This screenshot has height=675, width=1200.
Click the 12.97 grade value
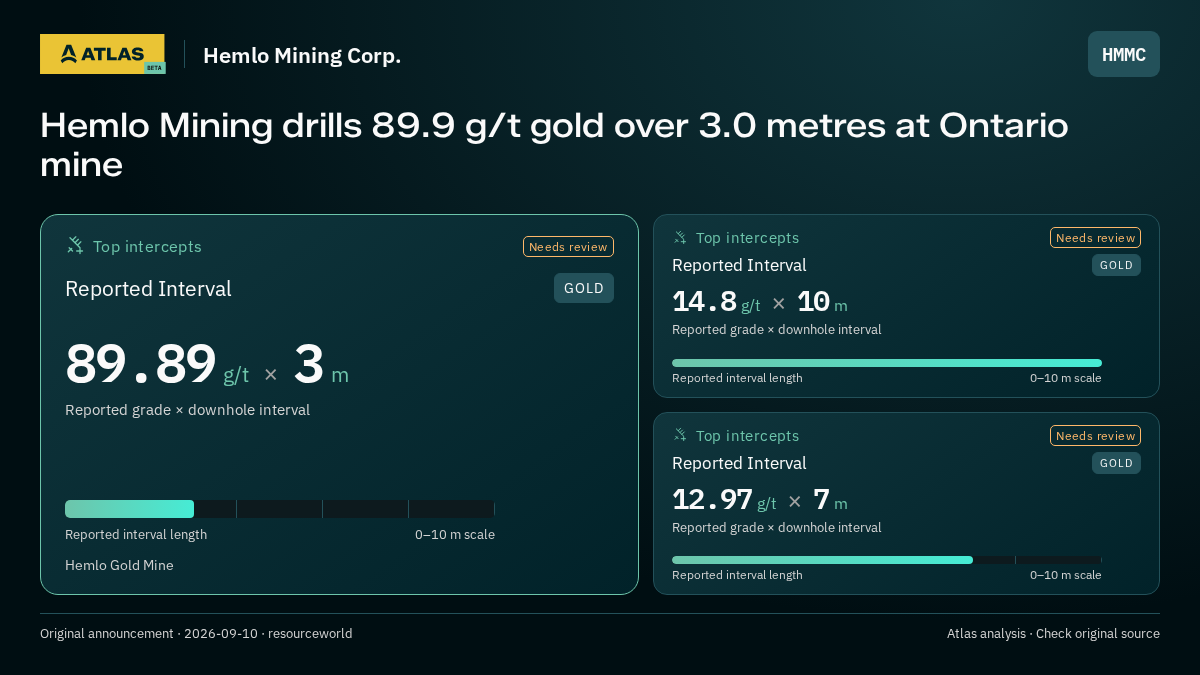[x=712, y=499]
